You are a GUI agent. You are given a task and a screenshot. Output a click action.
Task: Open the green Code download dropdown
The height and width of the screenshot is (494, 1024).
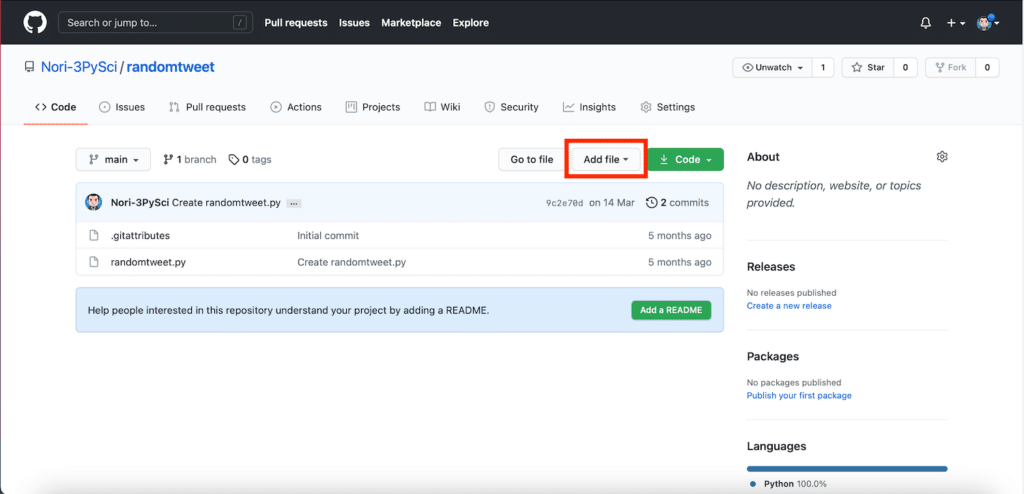click(685, 160)
